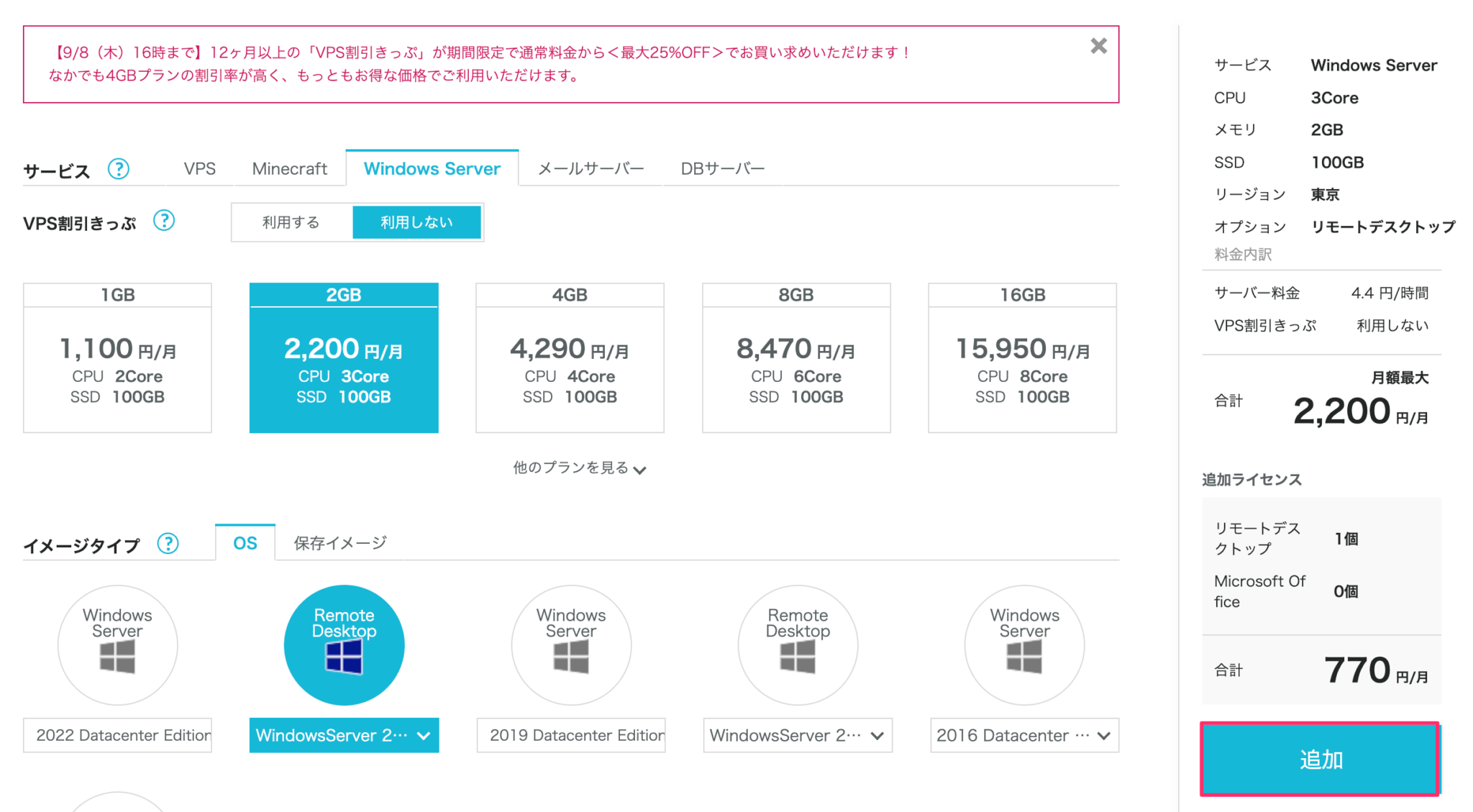Select the 2016 Datacenter Windows Server image icon

click(1024, 645)
